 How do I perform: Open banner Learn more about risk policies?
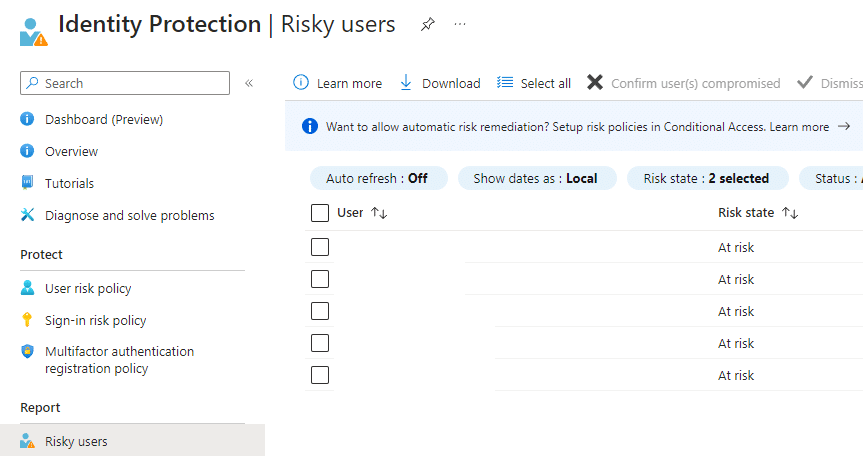(799, 127)
